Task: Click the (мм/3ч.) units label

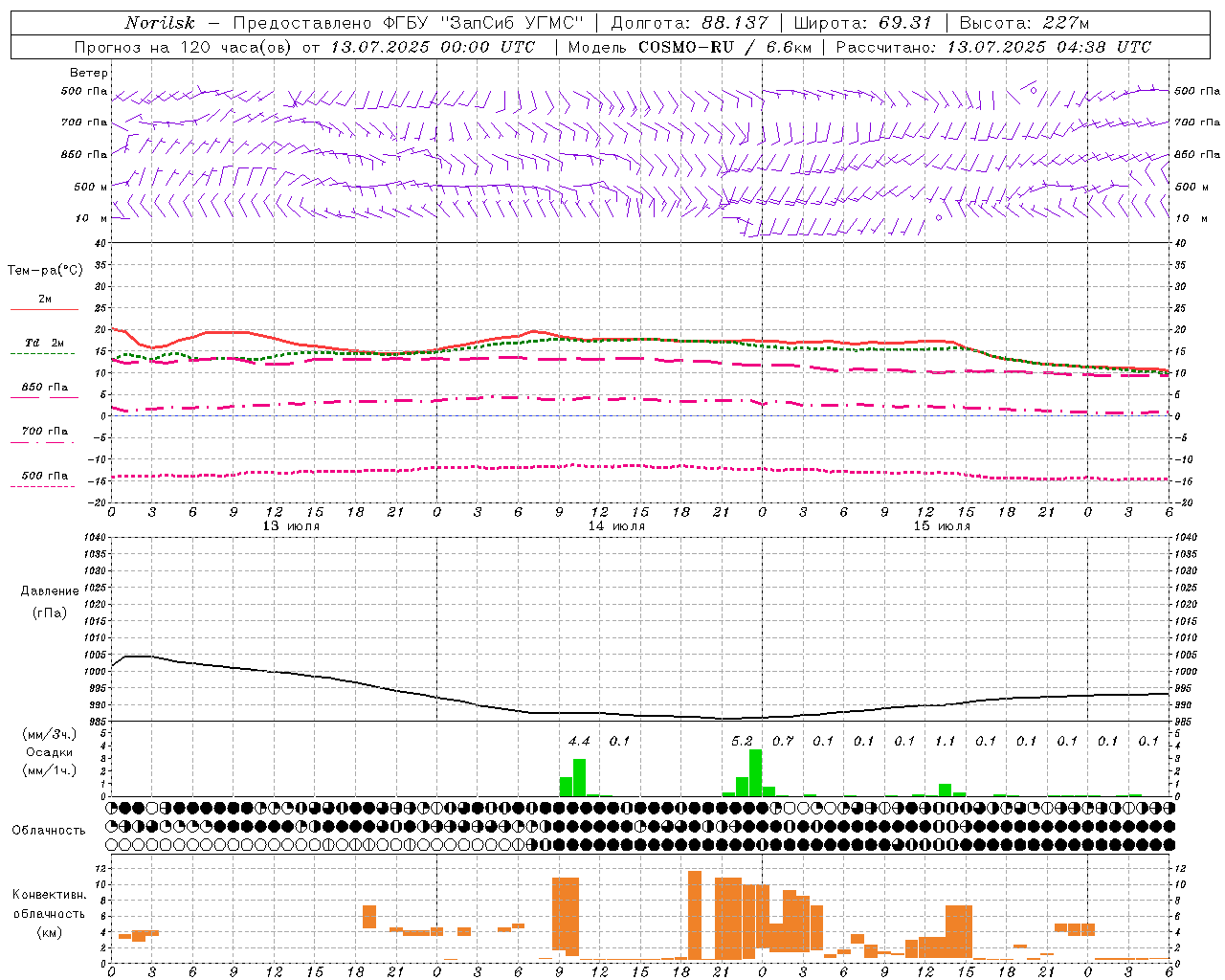Action: pyautogui.click(x=49, y=735)
